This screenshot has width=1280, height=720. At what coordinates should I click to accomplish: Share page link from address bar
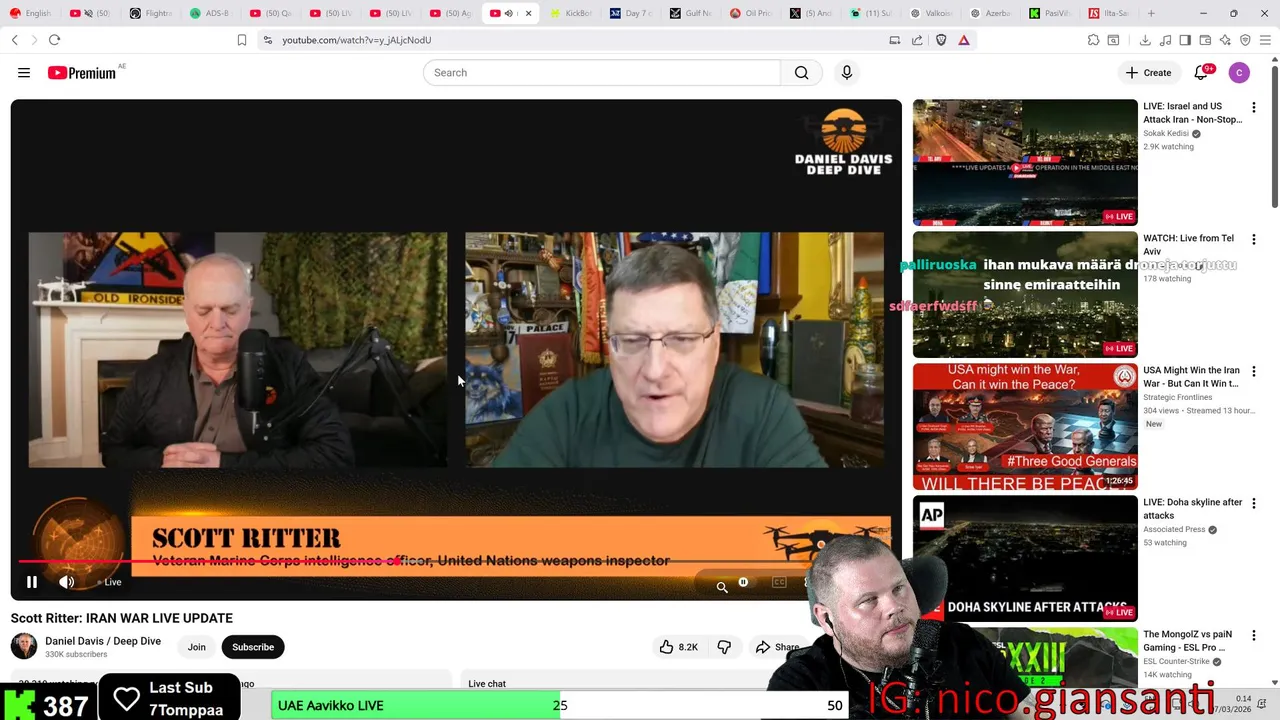pyautogui.click(x=917, y=40)
